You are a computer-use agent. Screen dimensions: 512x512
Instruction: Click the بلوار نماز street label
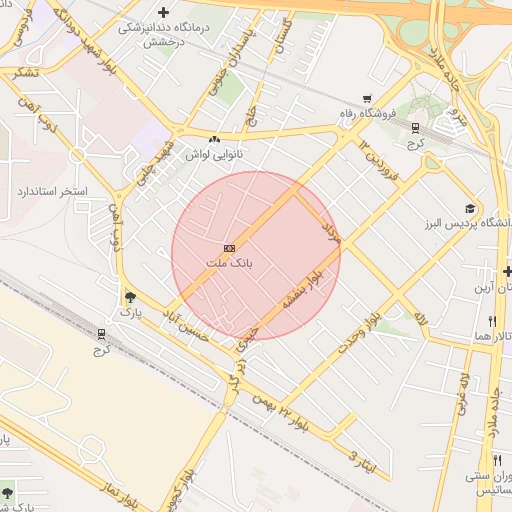119,496
